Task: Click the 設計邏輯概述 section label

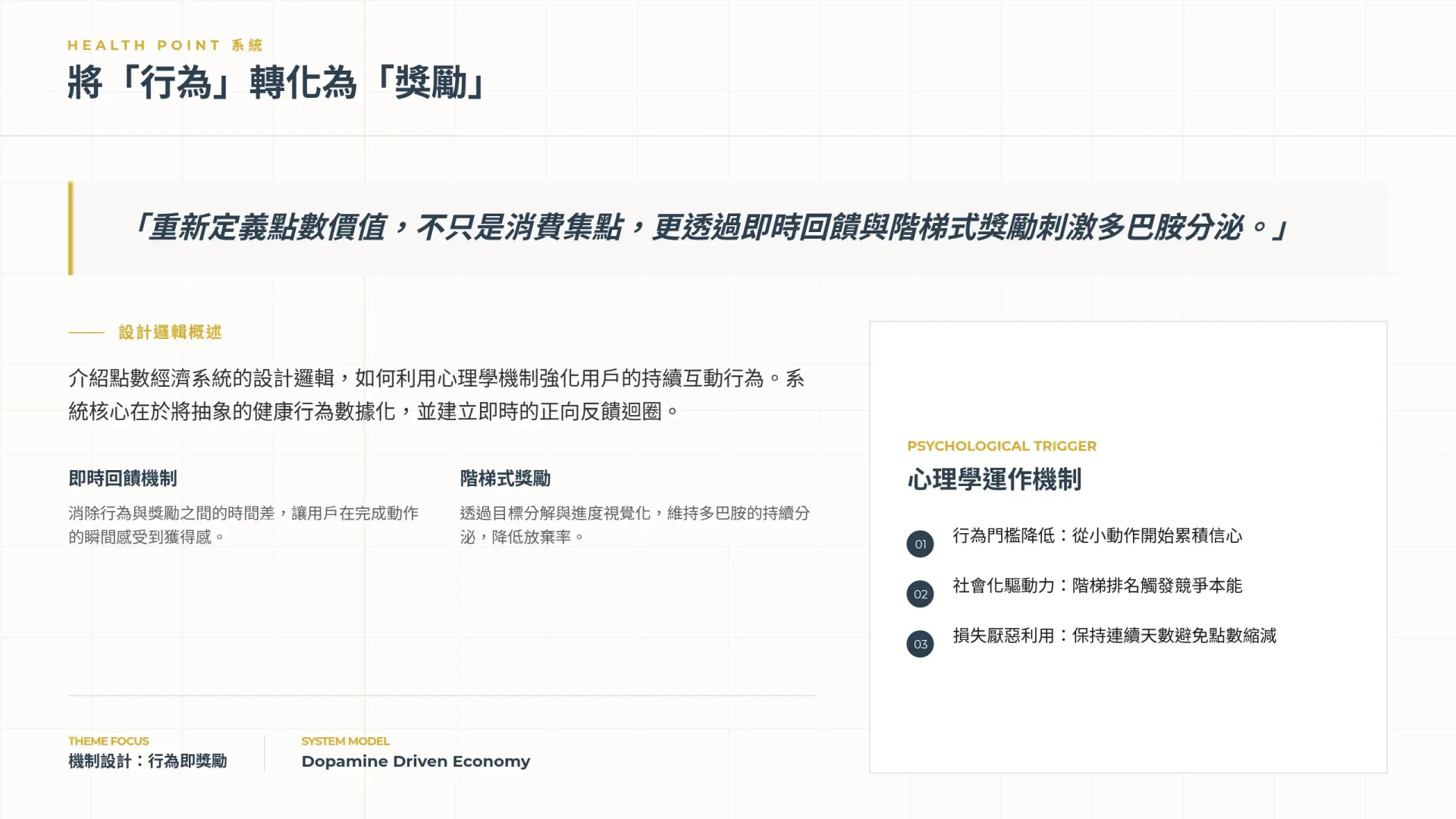Action: coord(170,332)
